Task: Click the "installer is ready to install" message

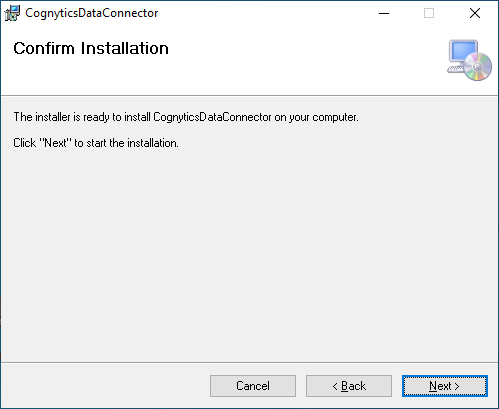Action: coord(186,117)
